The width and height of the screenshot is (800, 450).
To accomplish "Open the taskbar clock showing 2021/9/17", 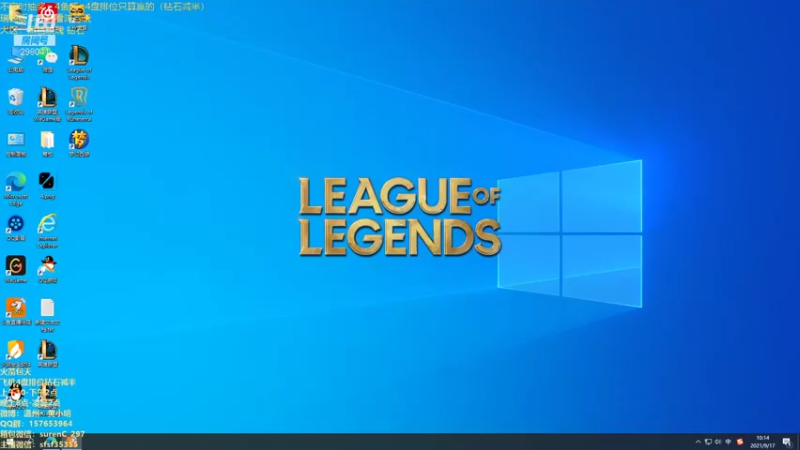I will [762, 442].
